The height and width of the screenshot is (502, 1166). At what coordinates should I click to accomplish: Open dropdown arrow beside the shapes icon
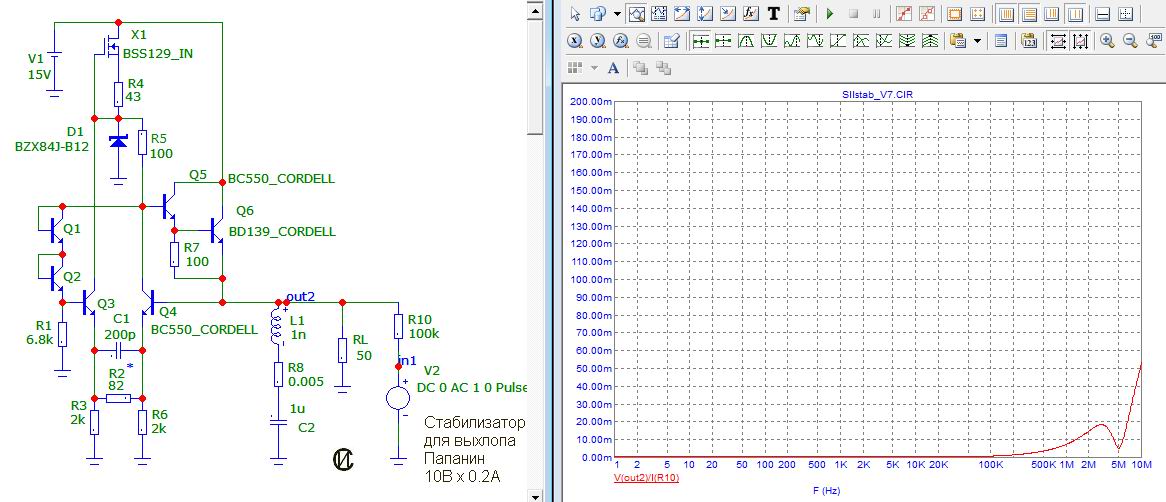[x=617, y=14]
